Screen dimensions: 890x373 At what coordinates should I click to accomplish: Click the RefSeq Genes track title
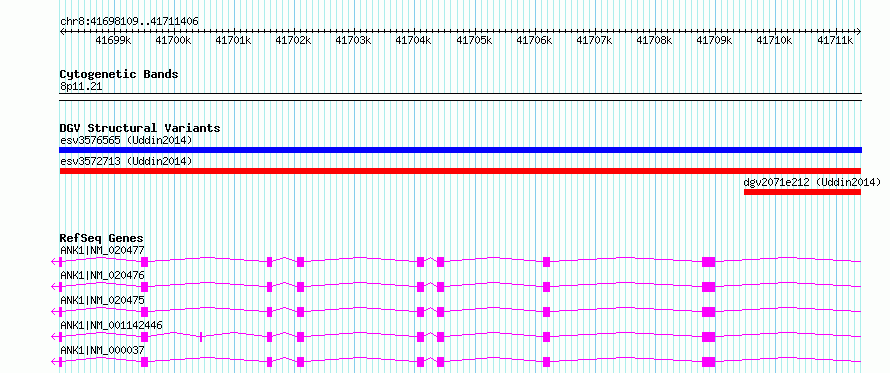click(102, 238)
